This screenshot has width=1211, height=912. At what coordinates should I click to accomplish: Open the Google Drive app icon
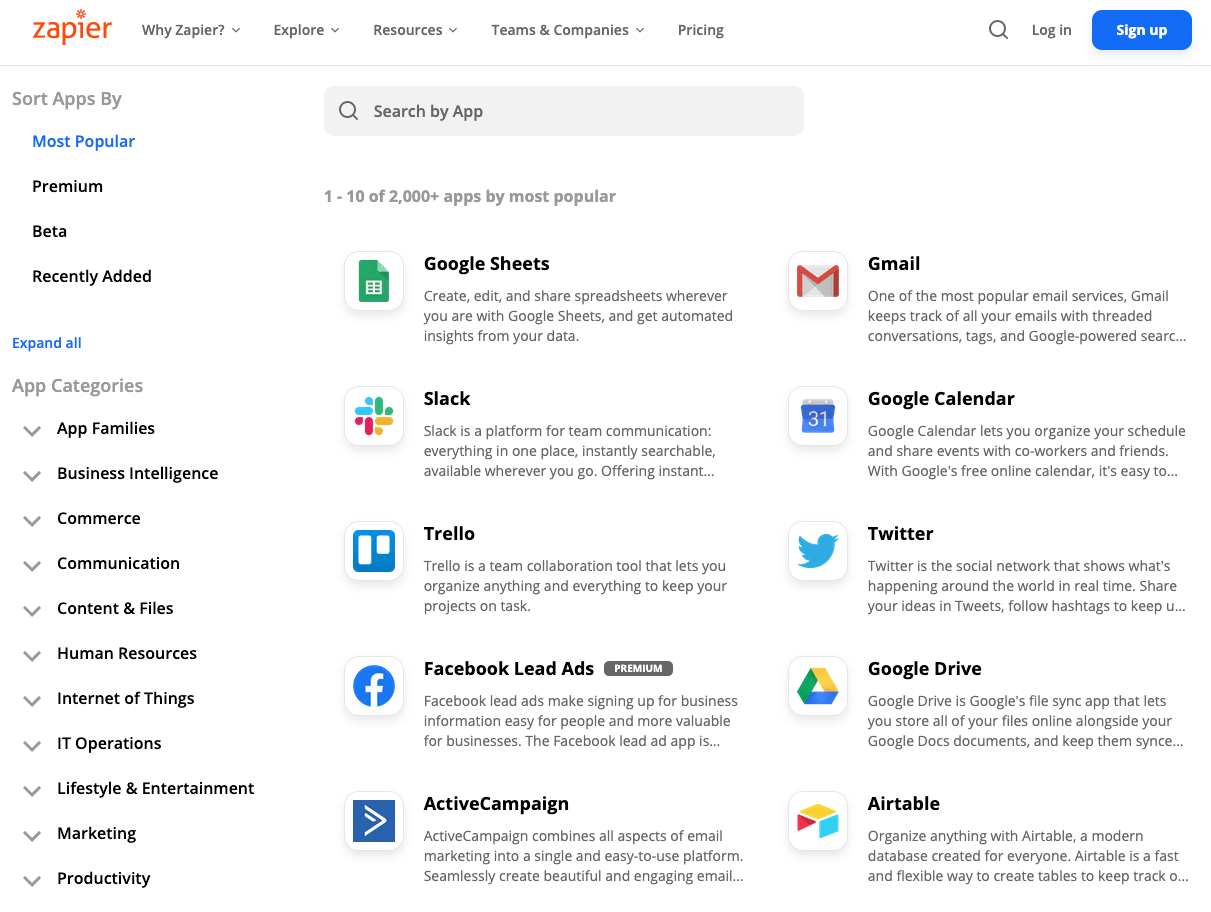coord(818,686)
